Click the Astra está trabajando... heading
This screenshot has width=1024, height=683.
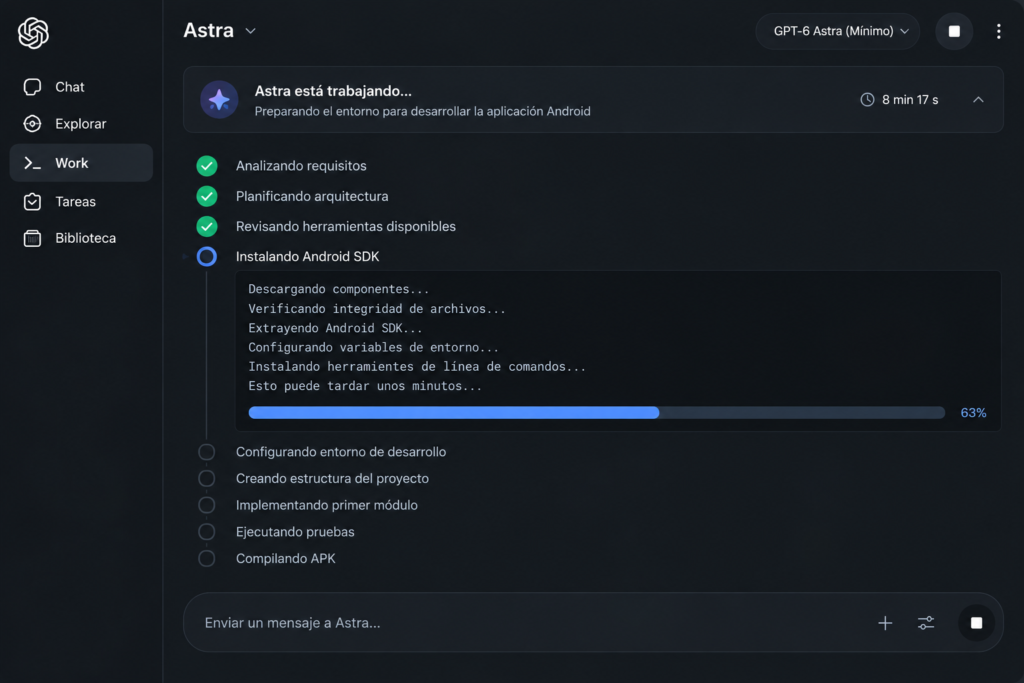(333, 91)
